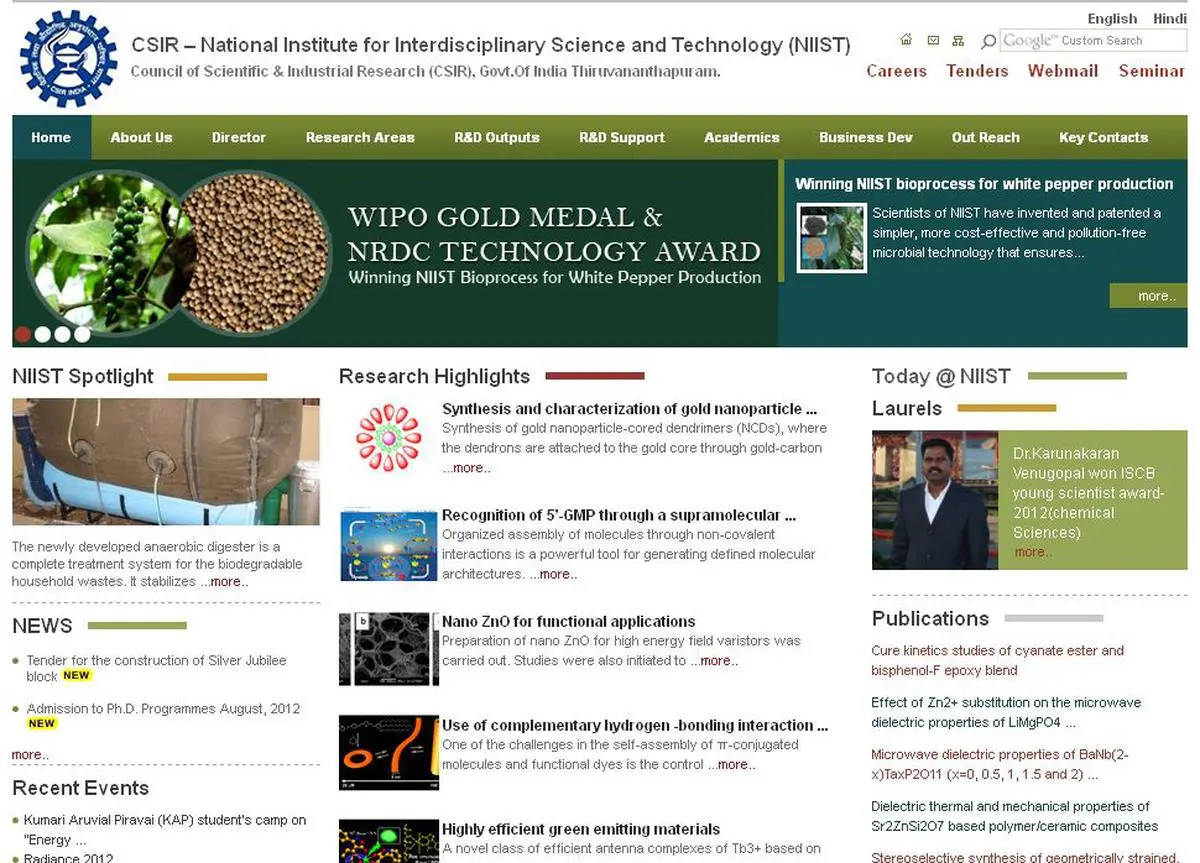Open Kumari Aruvial Piravai student's camp event
Viewport: 1200px width, 863px height.
[x=165, y=830]
